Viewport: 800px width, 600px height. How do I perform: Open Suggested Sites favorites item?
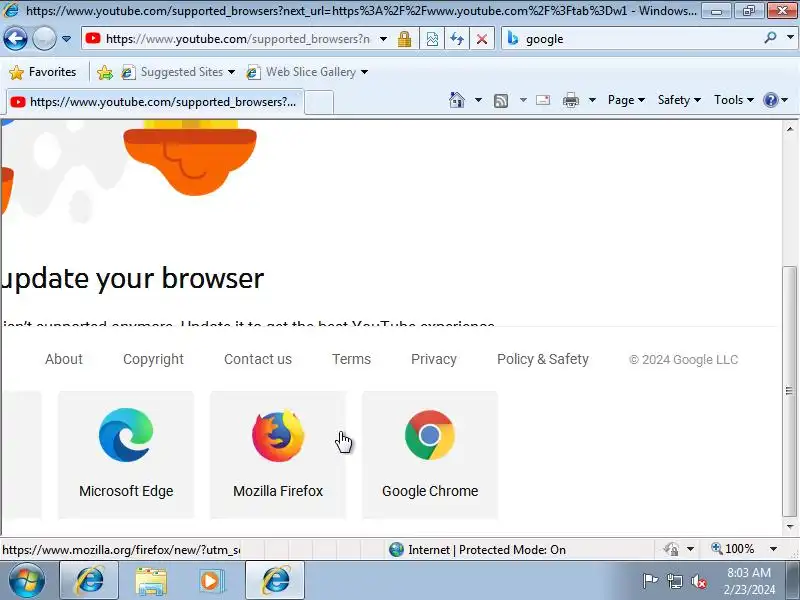click(178, 72)
